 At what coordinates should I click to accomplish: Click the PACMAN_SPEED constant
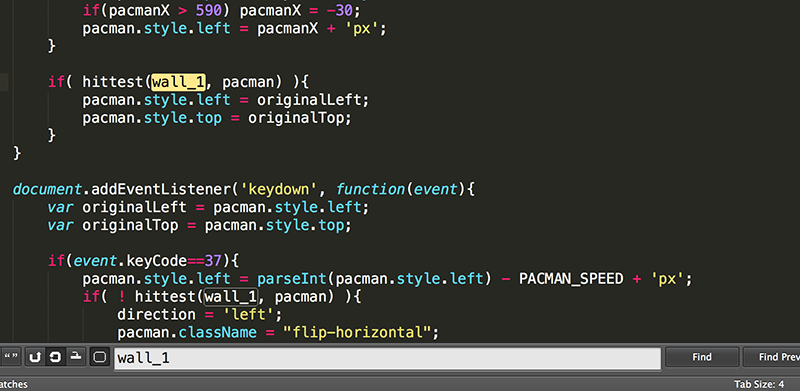[x=571, y=279]
